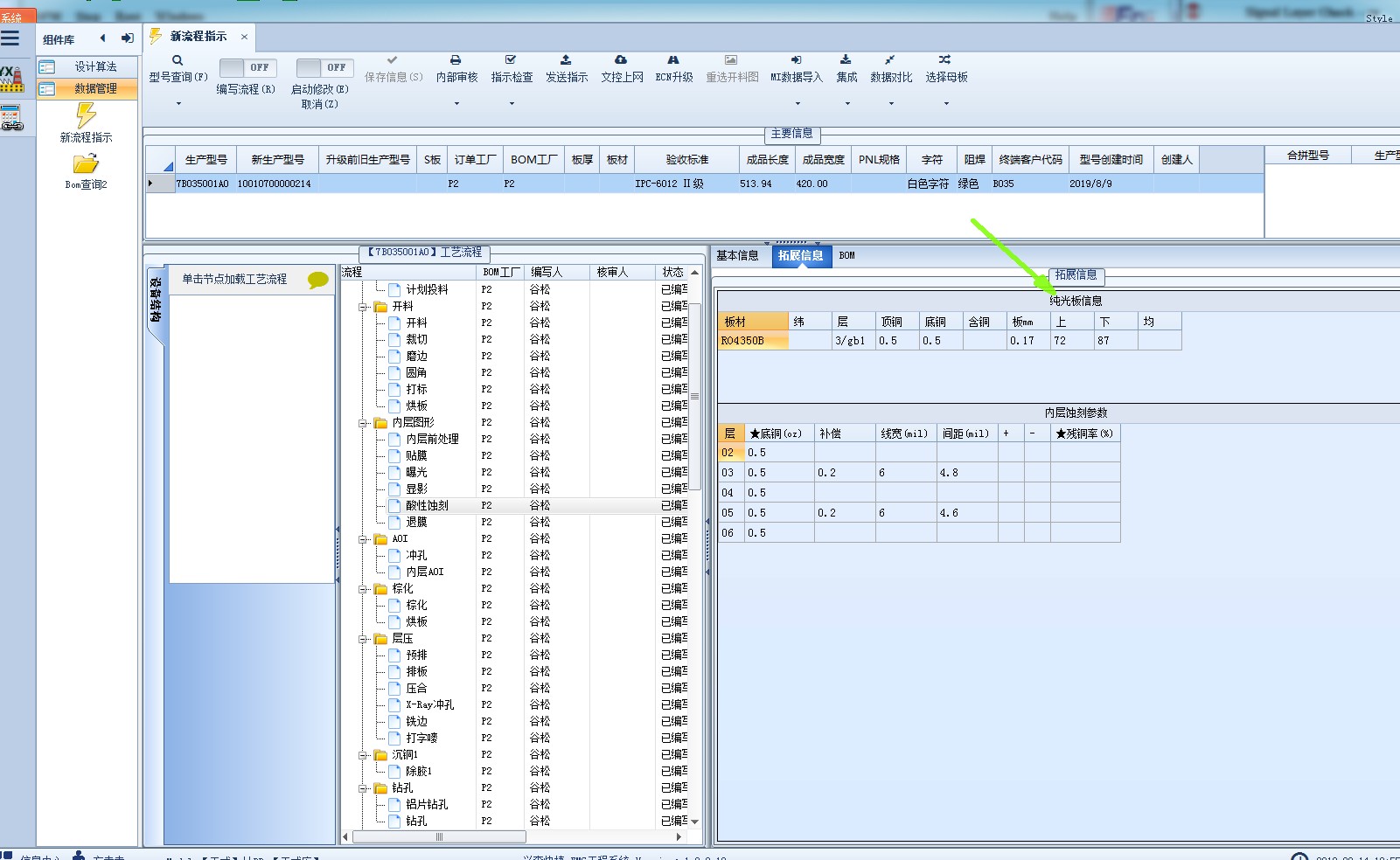Viewport: 1400px width, 860px height.
Task: Click the 保存信息 checkmark icon
Action: pos(392,60)
